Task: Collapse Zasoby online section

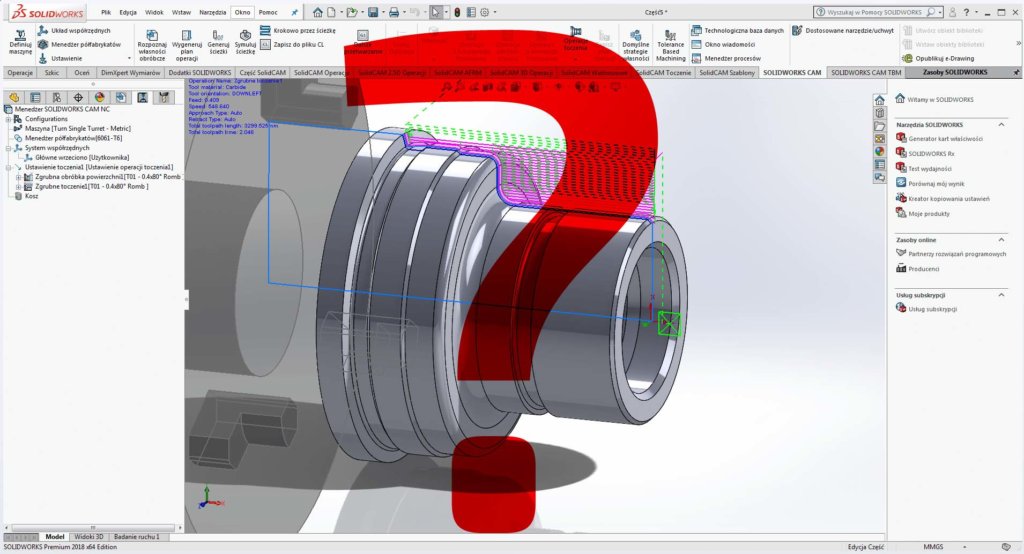Action: (x=1001, y=240)
